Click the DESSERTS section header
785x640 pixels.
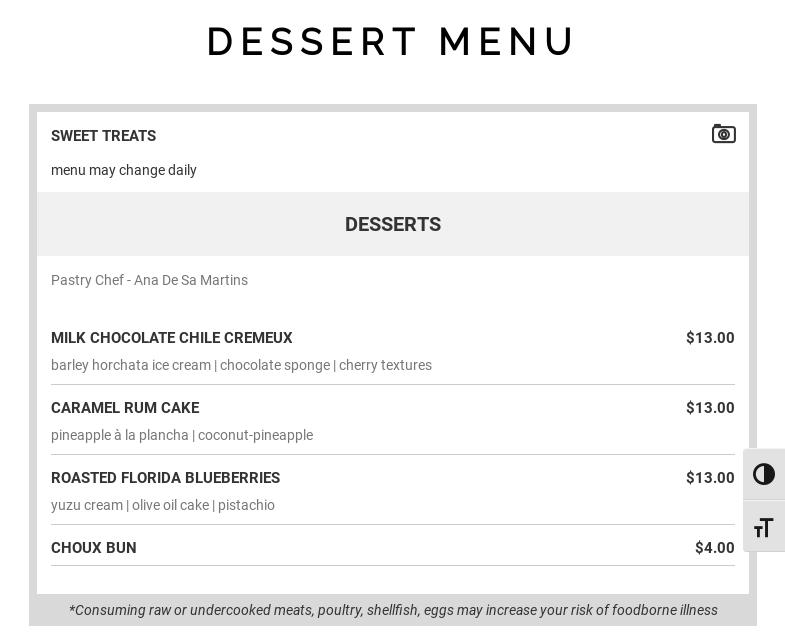tap(393, 224)
